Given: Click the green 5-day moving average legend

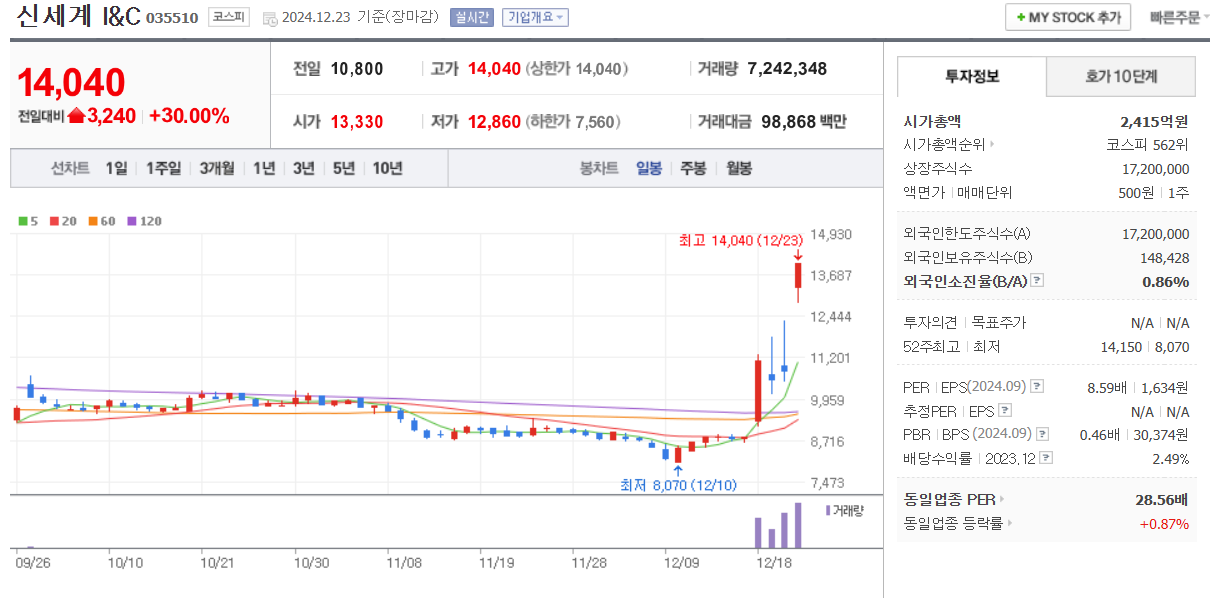Looking at the screenshot, I should (x=28, y=221).
